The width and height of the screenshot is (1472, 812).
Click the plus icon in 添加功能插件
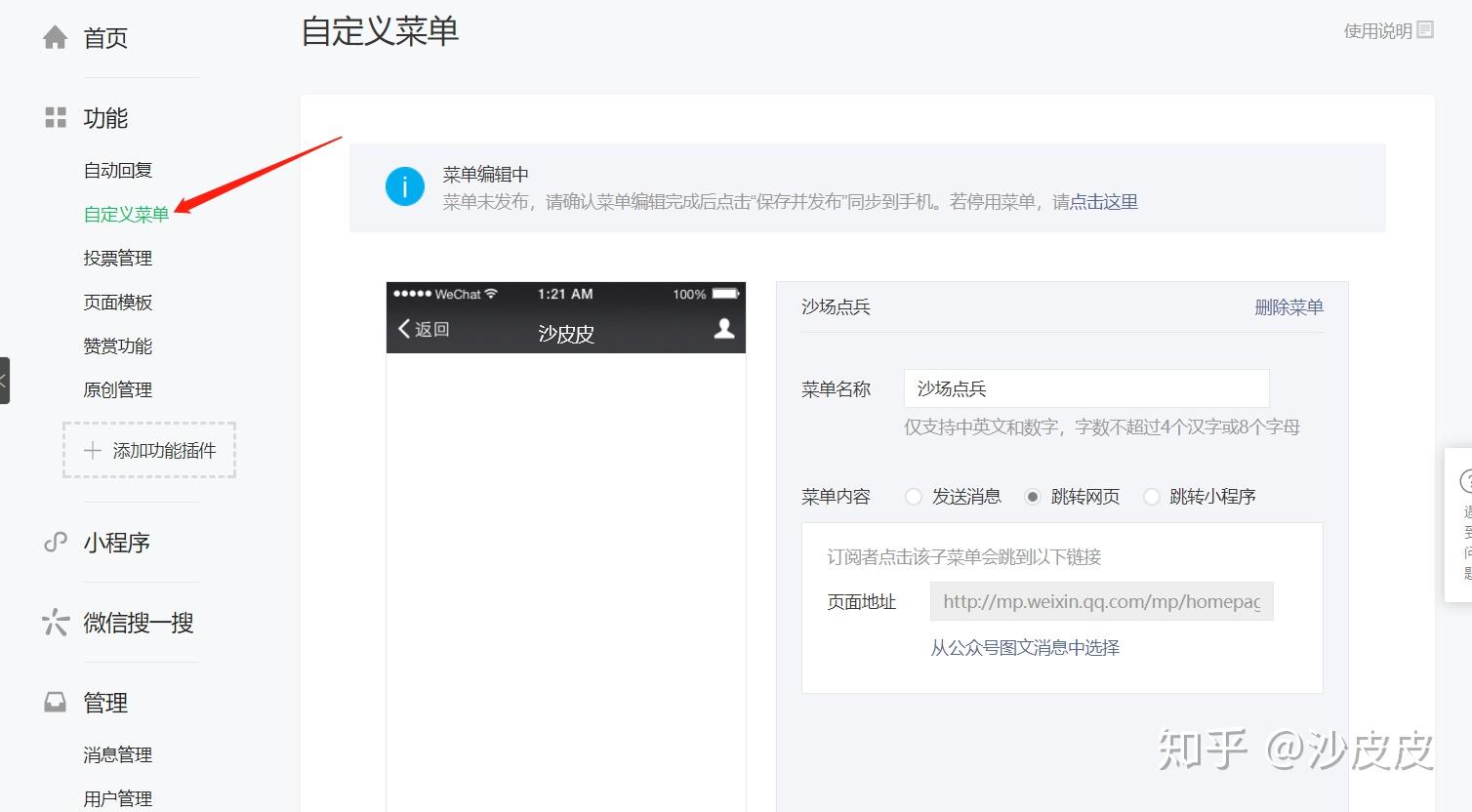93,450
